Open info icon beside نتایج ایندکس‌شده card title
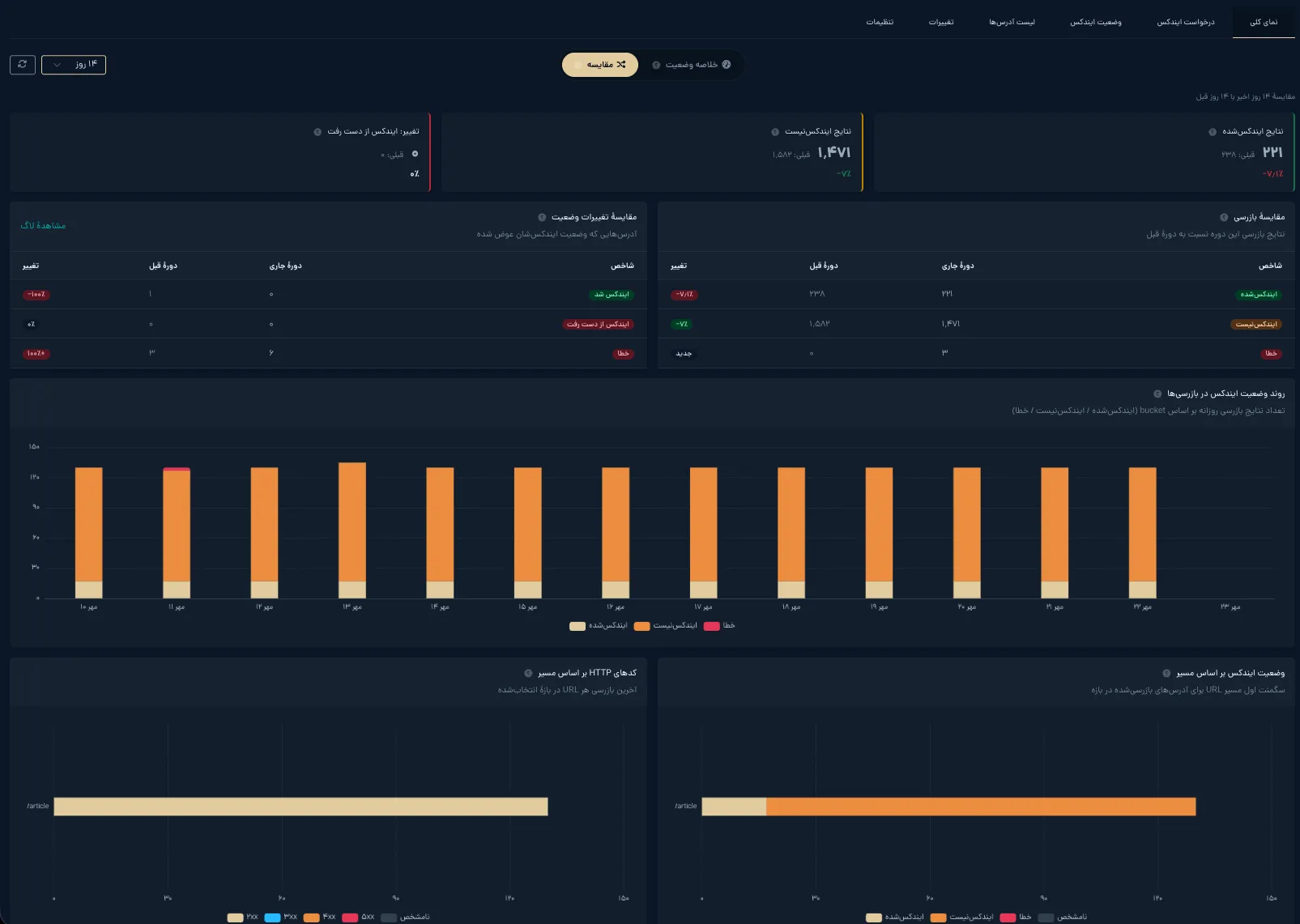Viewport: 1300px width, 924px height. tap(1213, 132)
